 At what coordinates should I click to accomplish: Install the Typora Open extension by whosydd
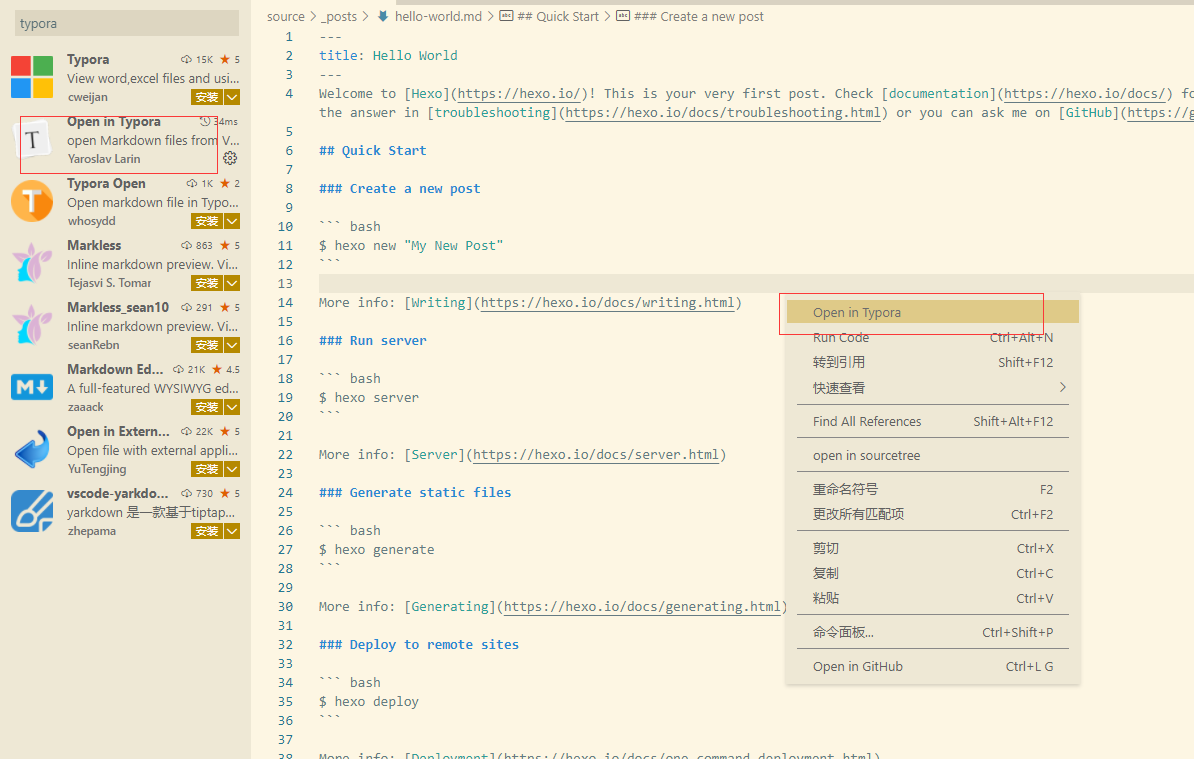[x=207, y=222]
